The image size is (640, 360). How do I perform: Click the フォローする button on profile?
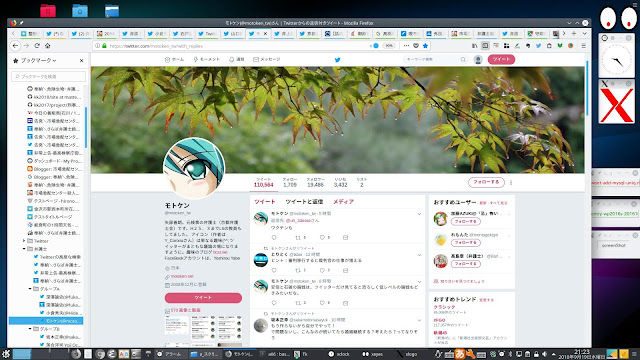click(486, 182)
